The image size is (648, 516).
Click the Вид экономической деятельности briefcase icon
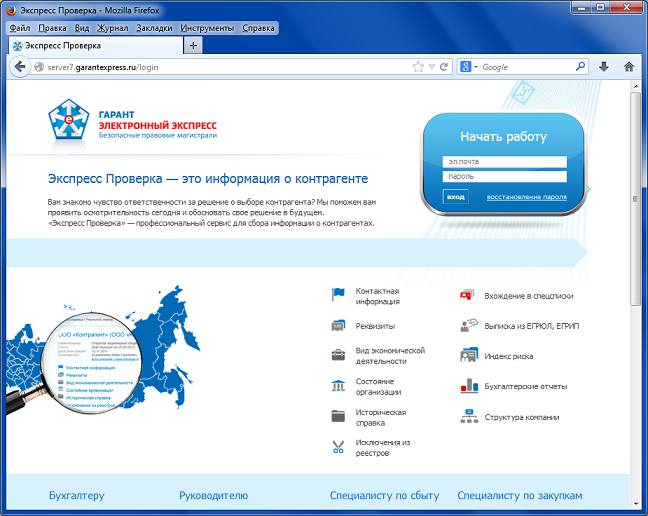click(x=338, y=356)
